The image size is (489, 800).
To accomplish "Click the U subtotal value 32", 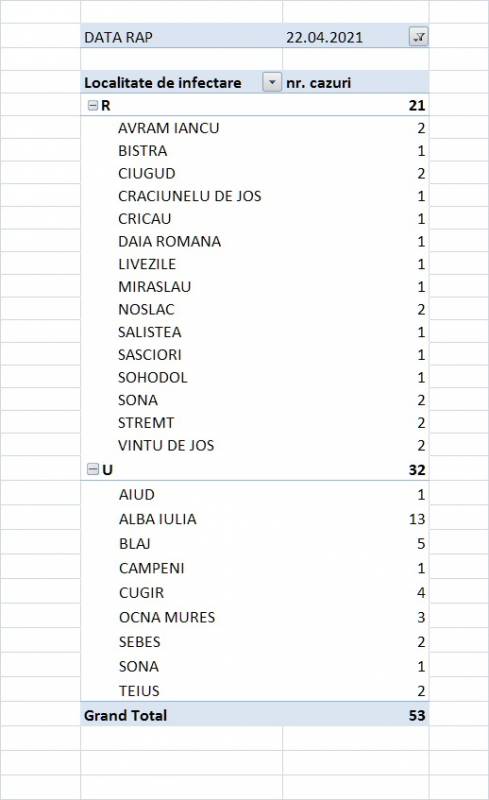I will point(417,469).
